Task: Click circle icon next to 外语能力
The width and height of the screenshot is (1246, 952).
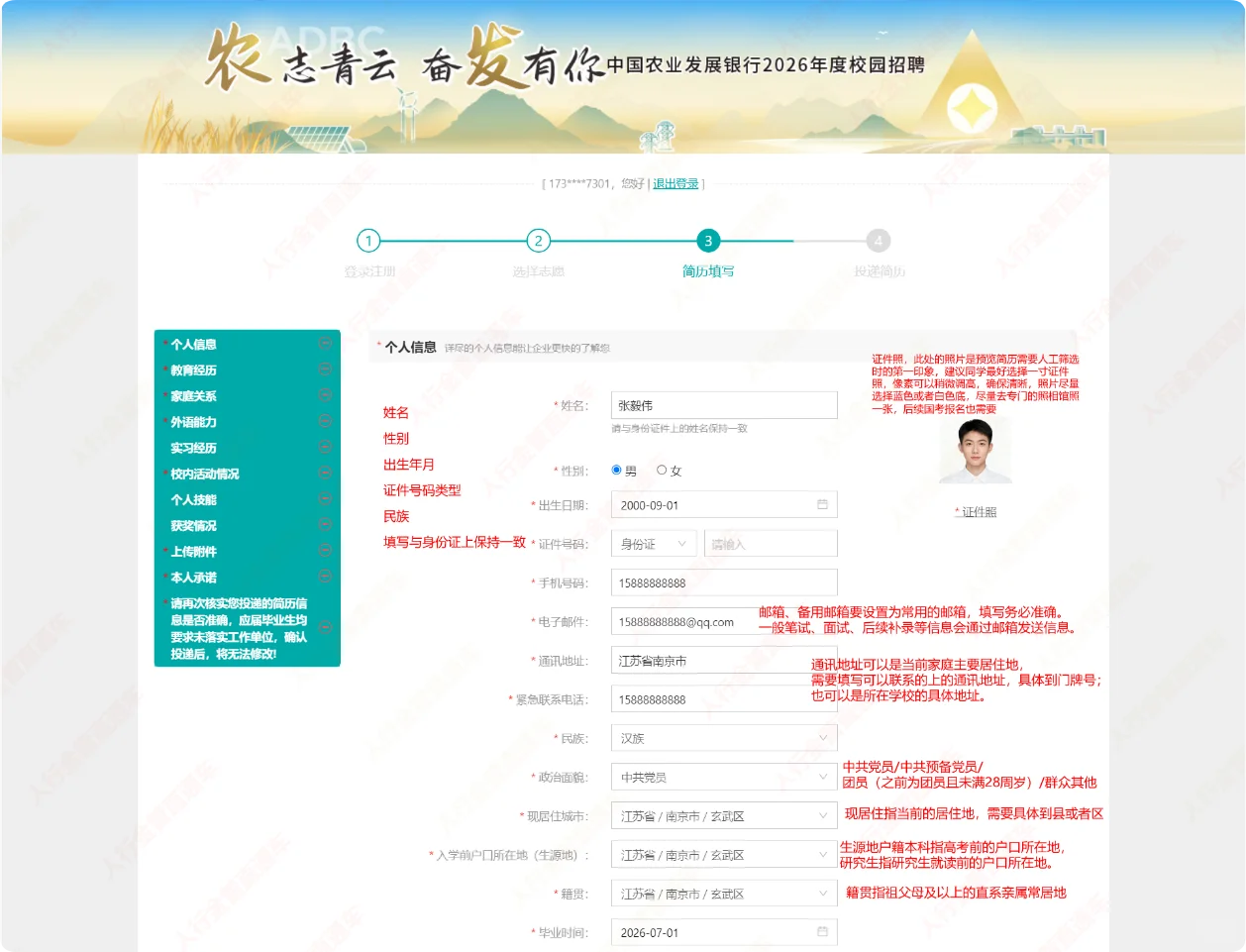Action: pyautogui.click(x=325, y=421)
